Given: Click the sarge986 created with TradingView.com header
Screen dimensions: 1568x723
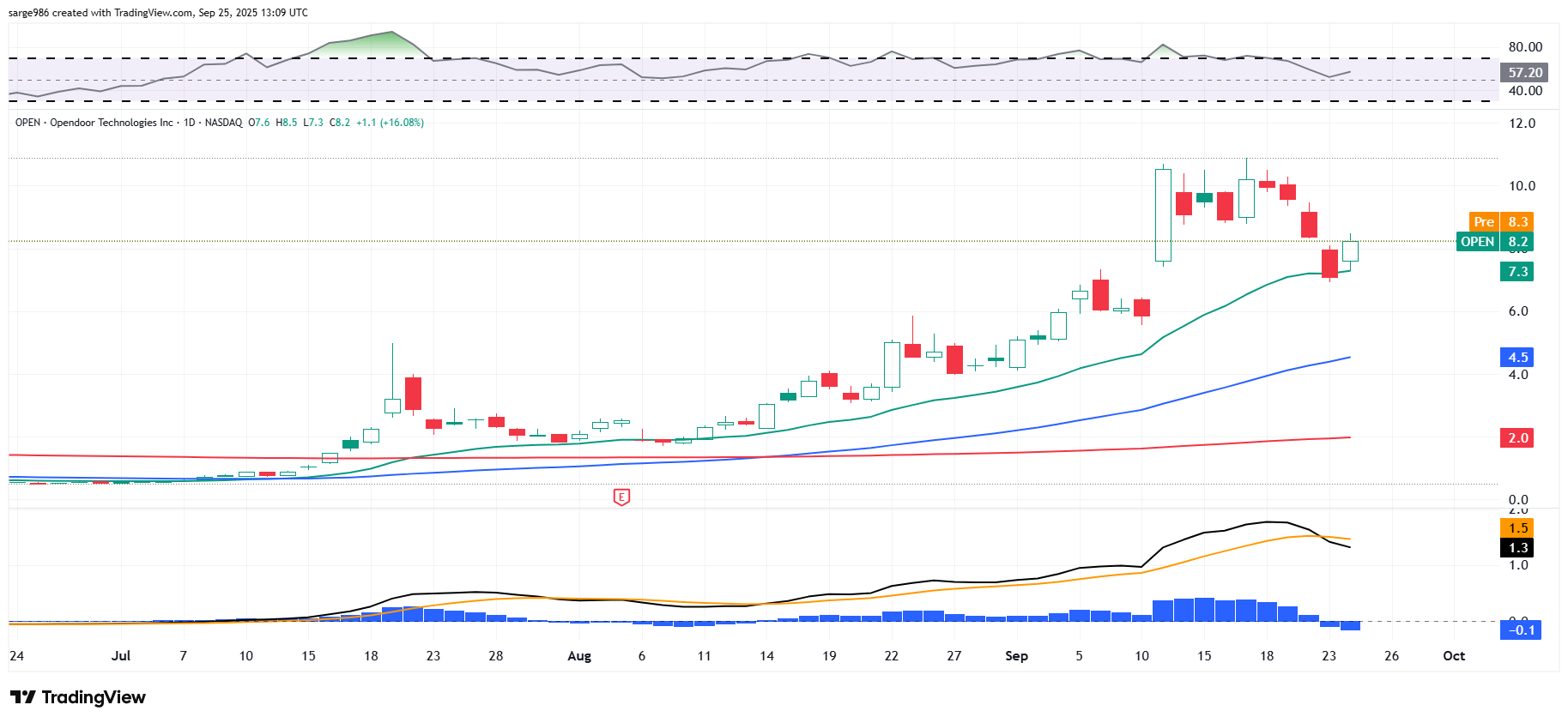Looking at the screenshot, I should 158,13.
